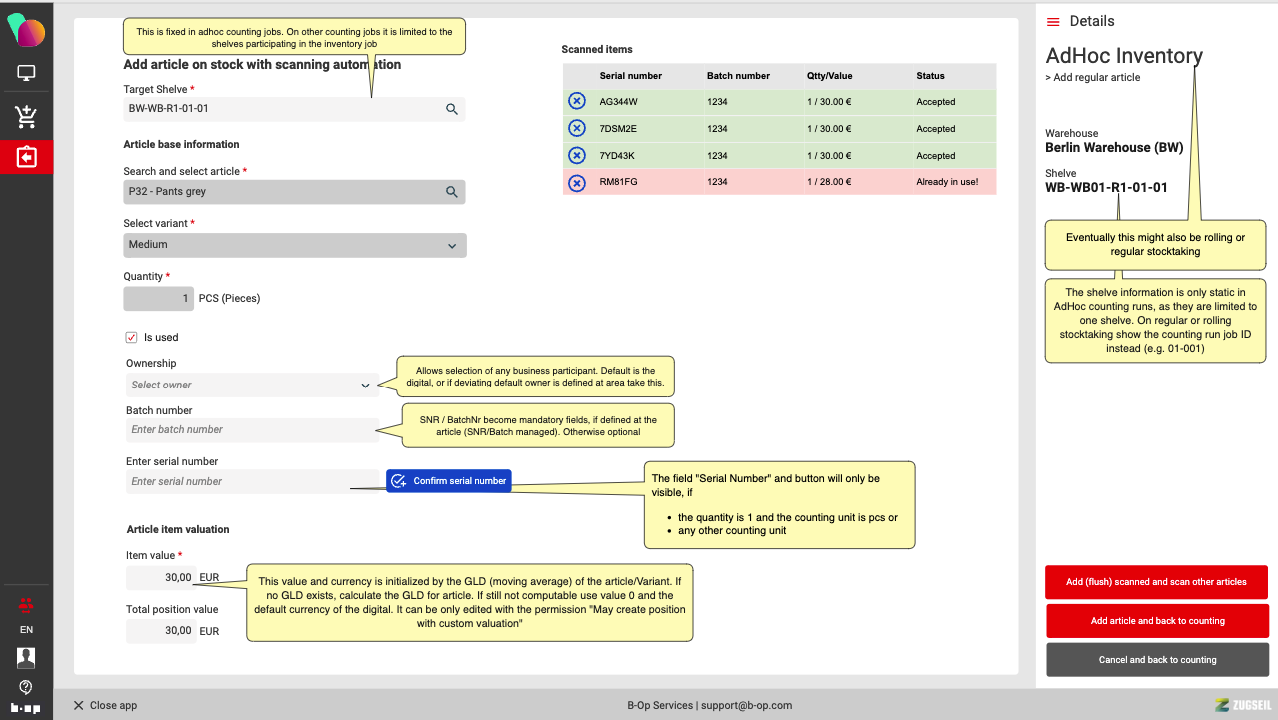Toggle the hamburger menu next to Details
The height and width of the screenshot is (720, 1278).
[x=1053, y=21]
